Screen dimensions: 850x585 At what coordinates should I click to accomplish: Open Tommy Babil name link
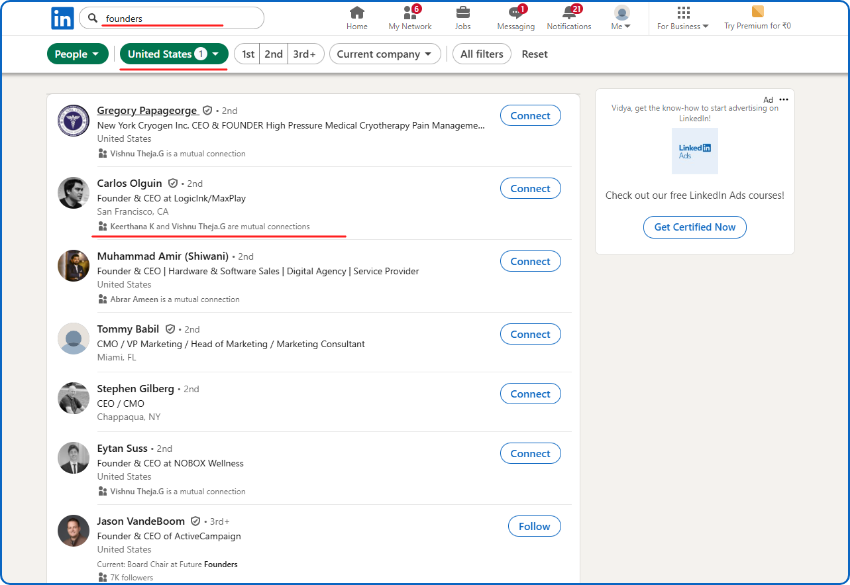(128, 329)
